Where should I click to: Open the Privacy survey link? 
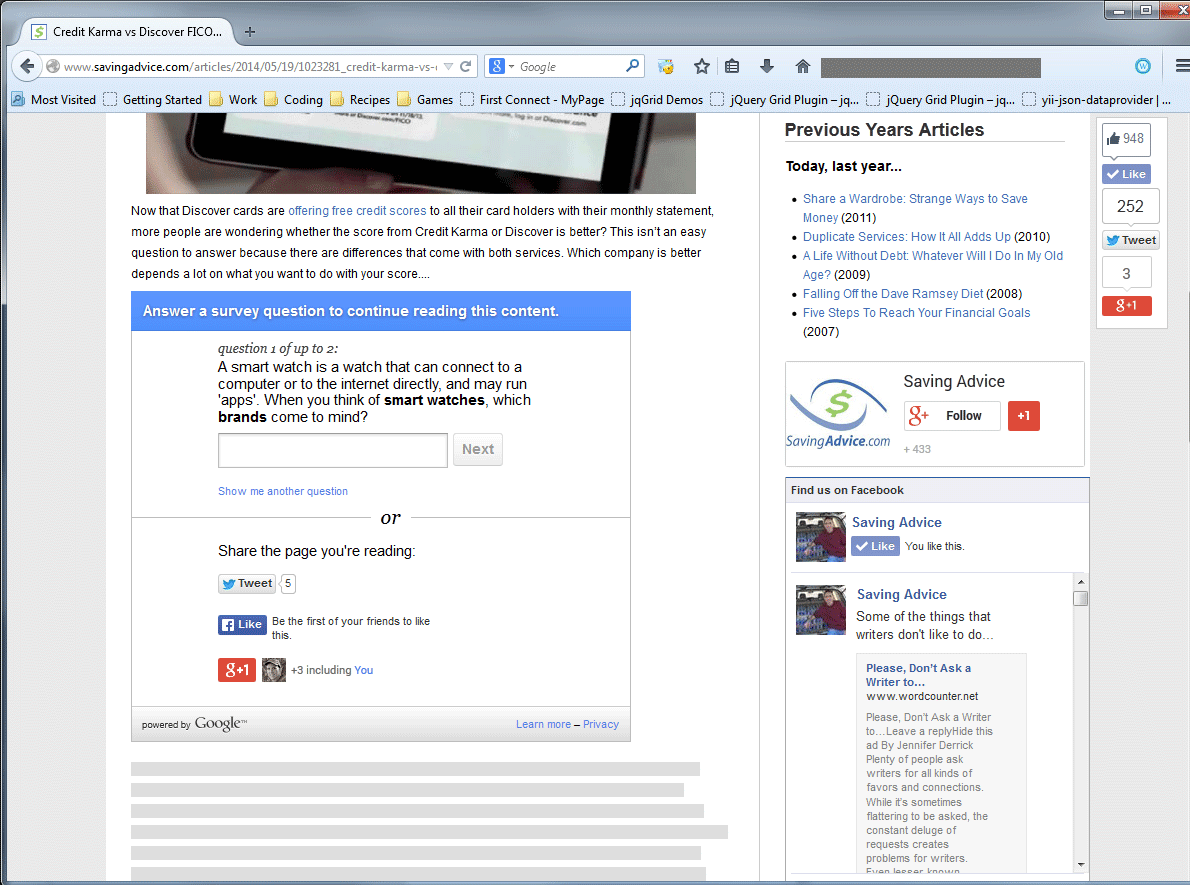click(x=600, y=724)
